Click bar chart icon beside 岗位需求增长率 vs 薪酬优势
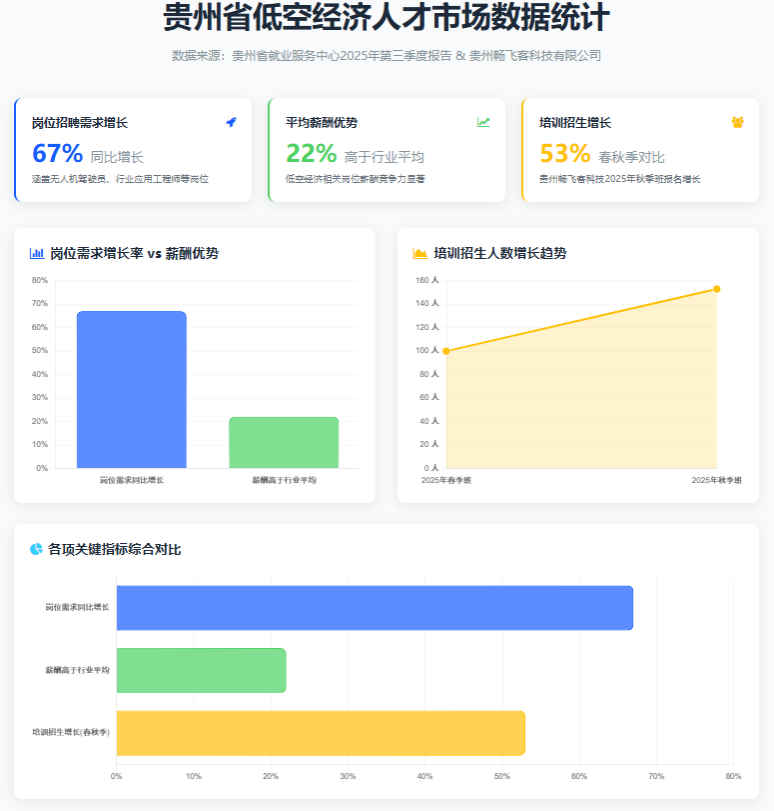 pyautogui.click(x=37, y=254)
